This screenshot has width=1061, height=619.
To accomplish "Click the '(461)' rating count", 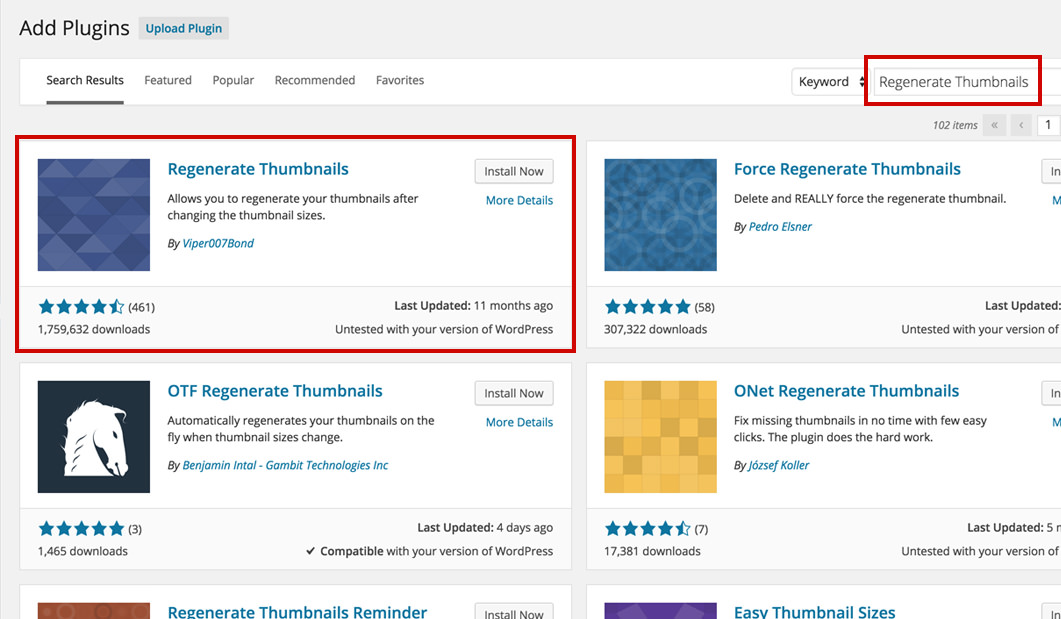I will (x=141, y=307).
